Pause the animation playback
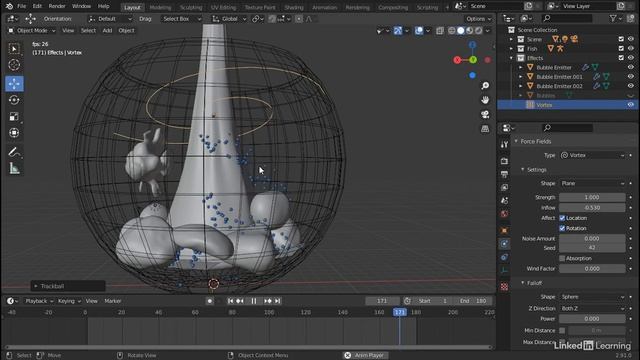The image size is (640, 360). tap(254, 301)
